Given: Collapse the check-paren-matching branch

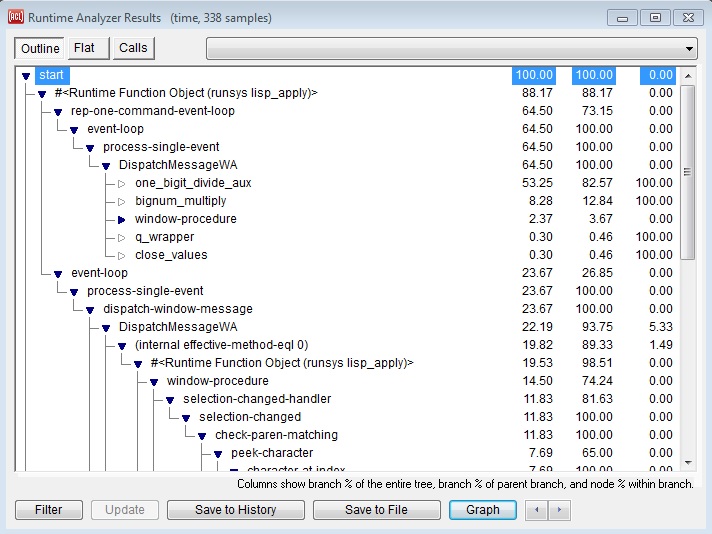Looking at the screenshot, I should tap(202, 435).
